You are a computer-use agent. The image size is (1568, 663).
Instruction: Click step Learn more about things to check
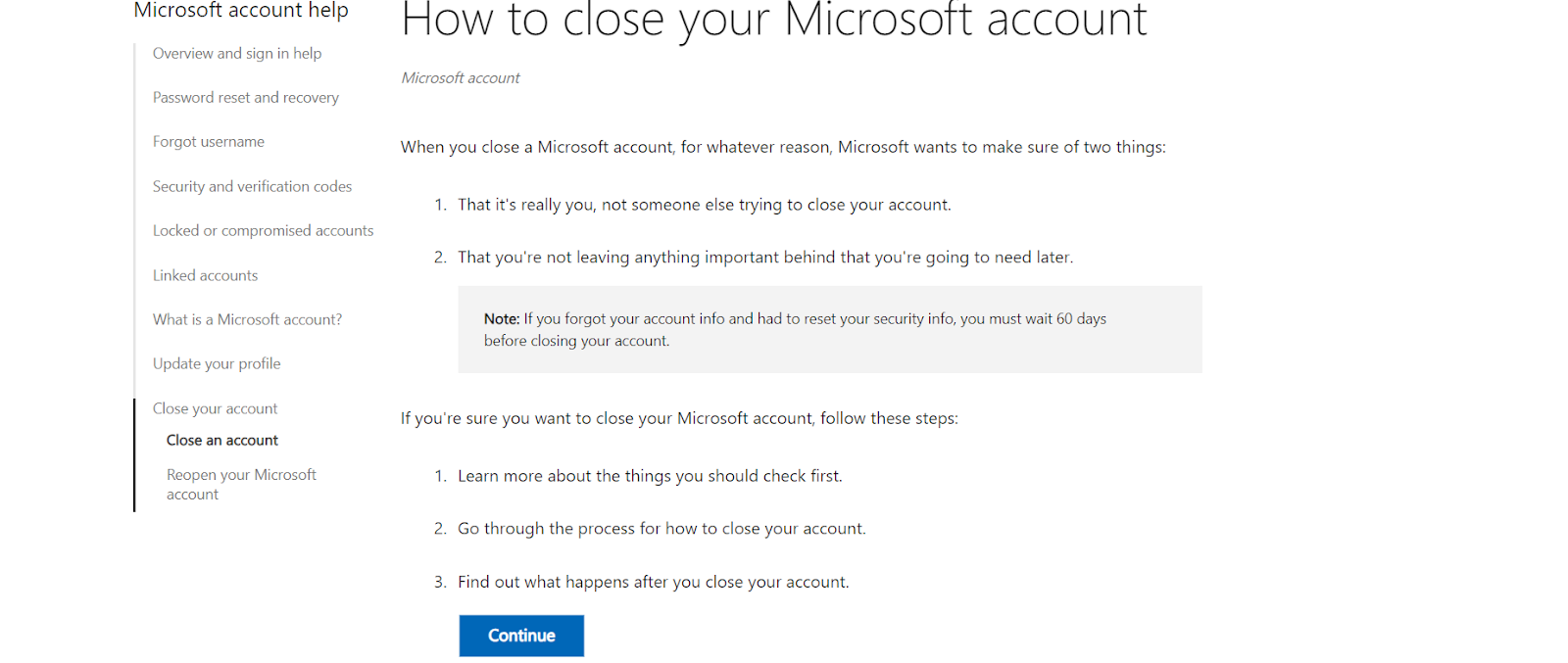click(x=650, y=476)
